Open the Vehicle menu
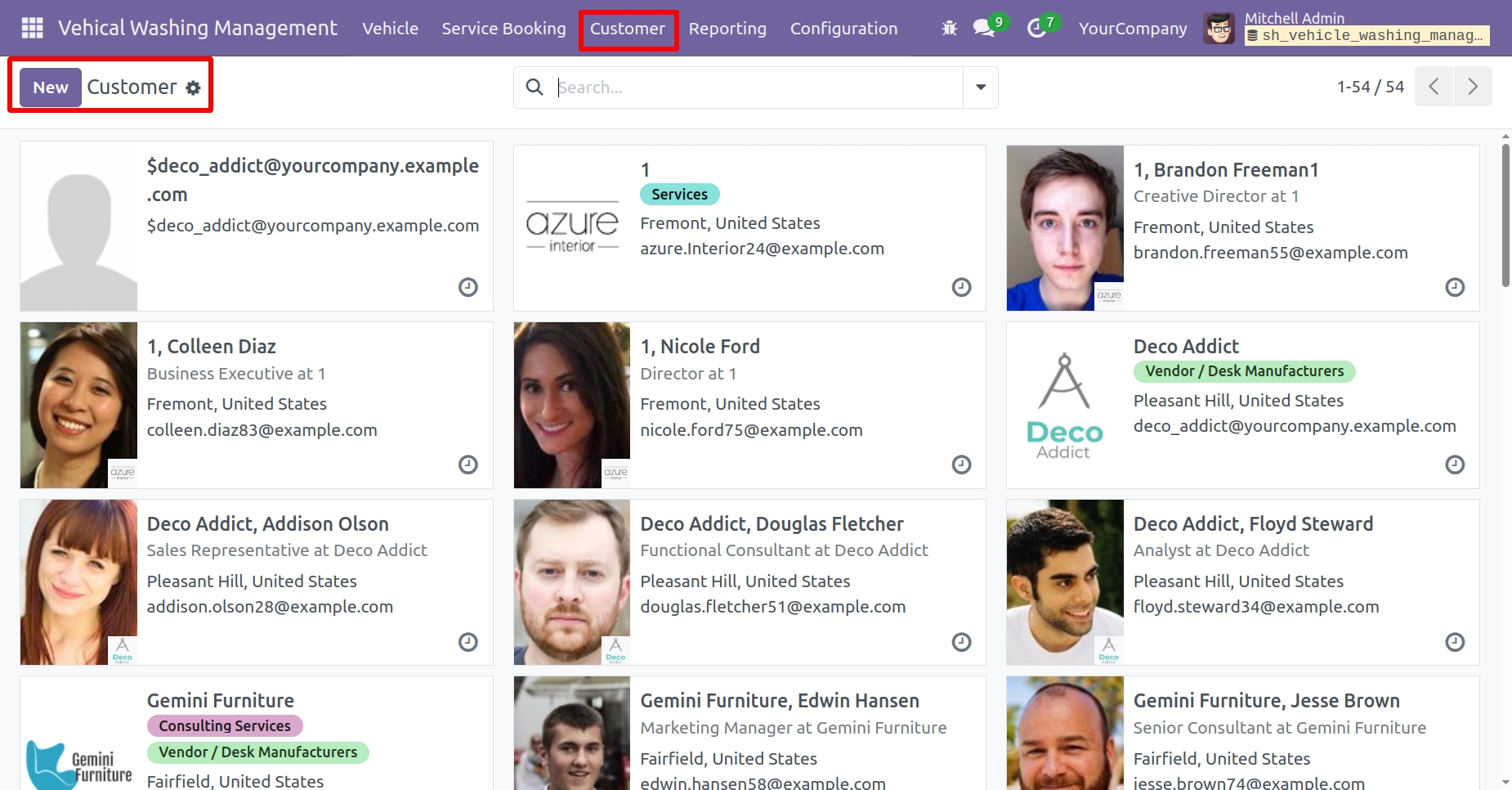Image resolution: width=1512 pixels, height=790 pixels. (x=390, y=29)
